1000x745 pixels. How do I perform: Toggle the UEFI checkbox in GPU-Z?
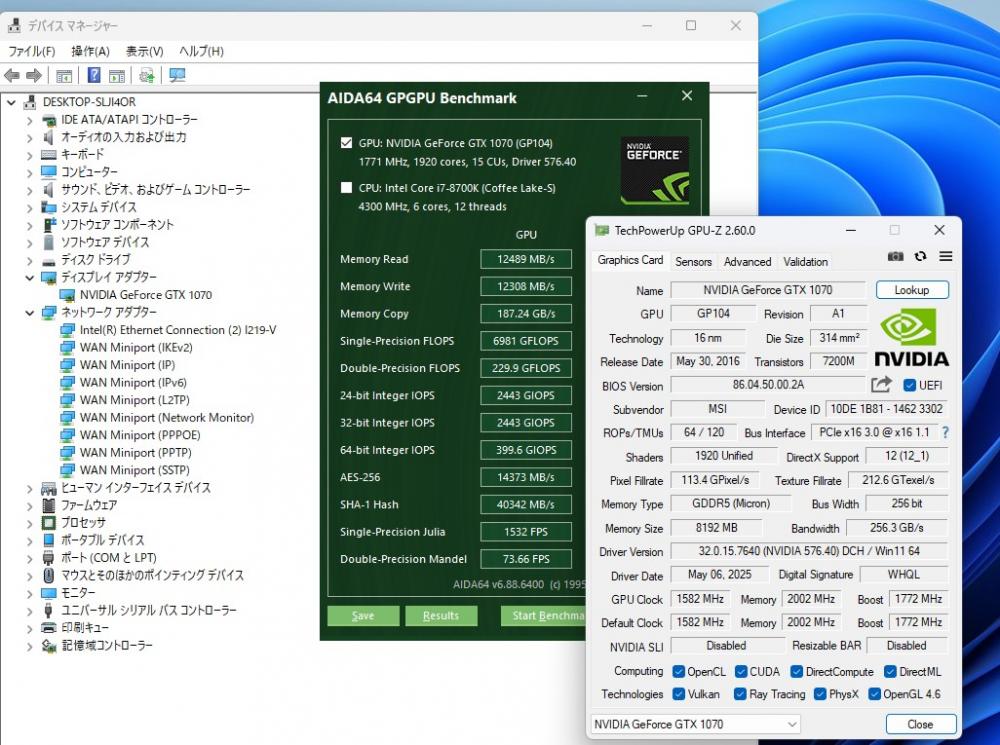point(910,385)
